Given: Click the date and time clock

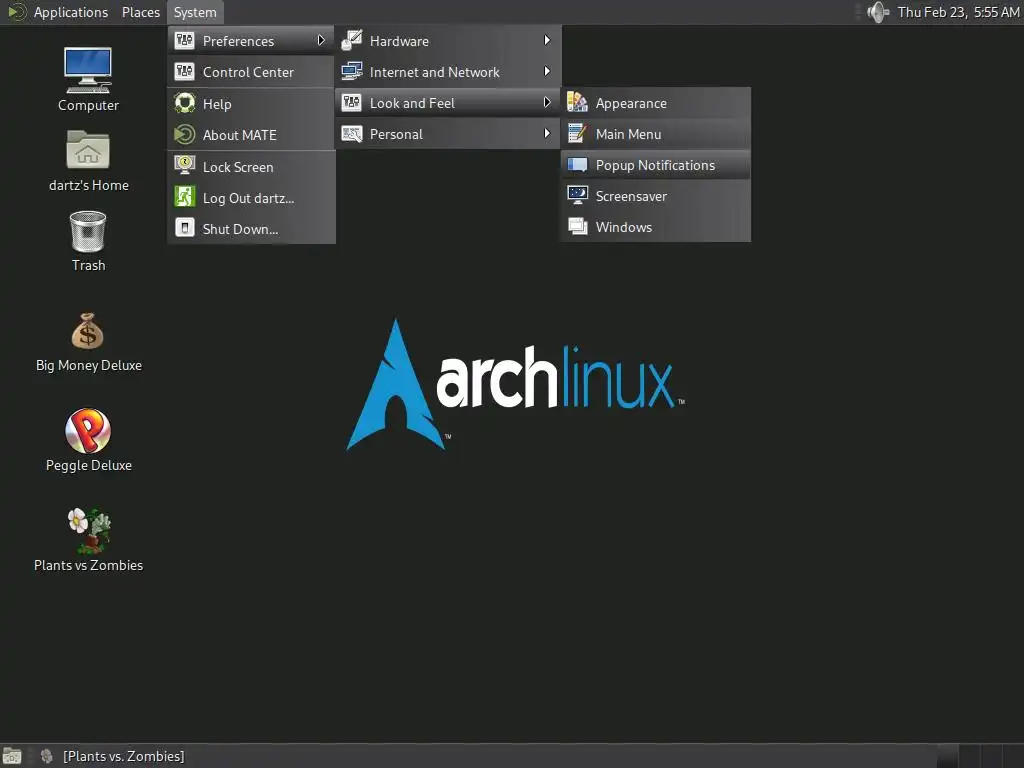Looking at the screenshot, I should pos(958,12).
